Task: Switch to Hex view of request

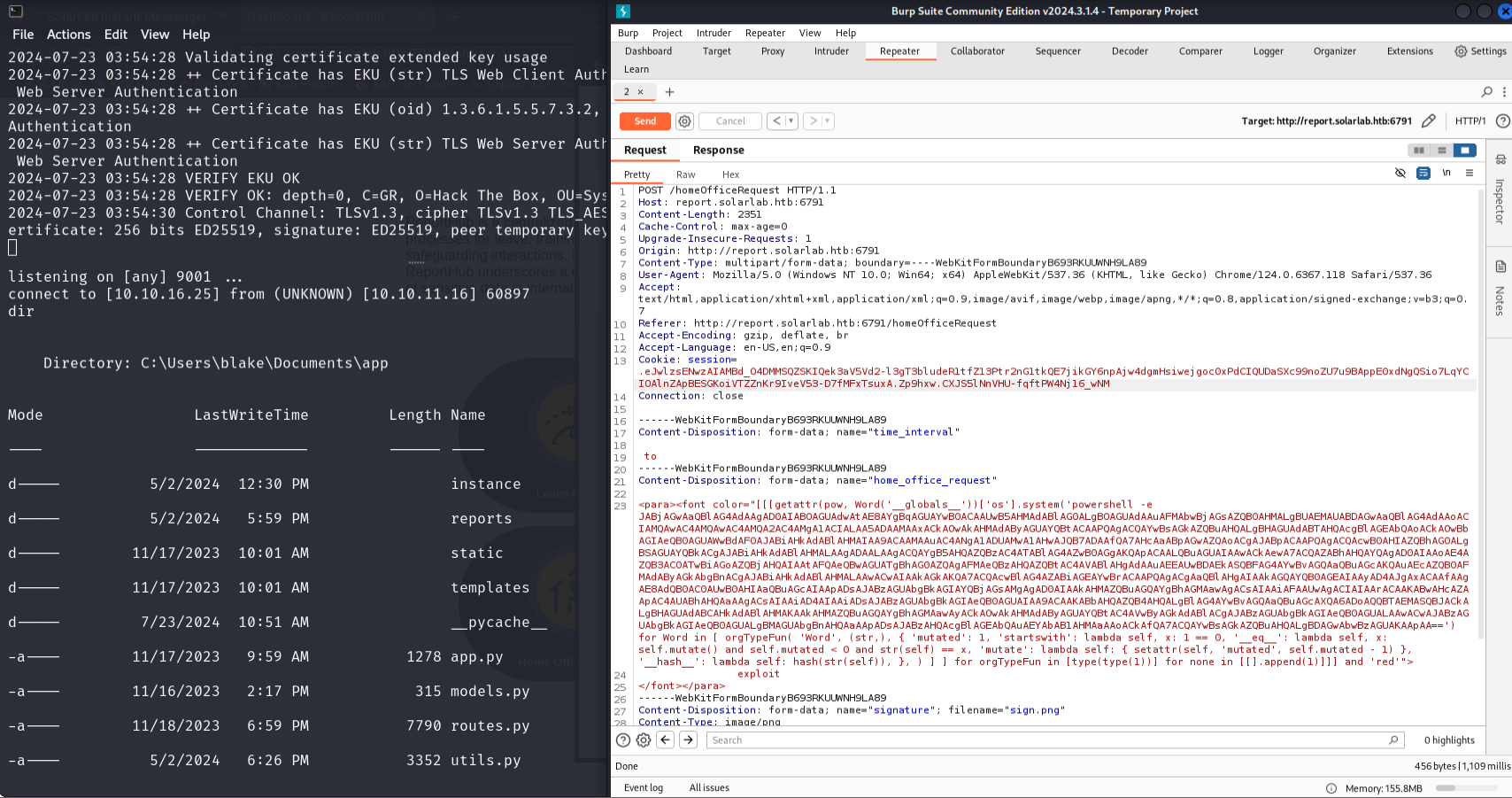Action: point(730,174)
